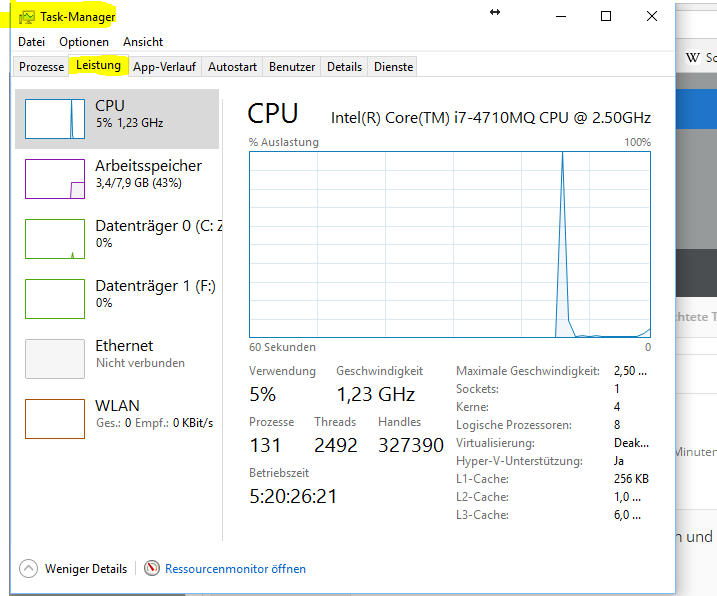
Task: Open Ressourcenmonitor öffnen link
Action: [x=235, y=569]
